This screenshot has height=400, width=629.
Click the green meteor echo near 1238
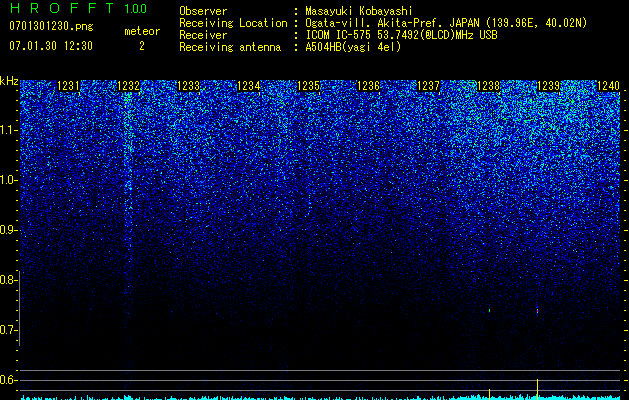[489, 310]
